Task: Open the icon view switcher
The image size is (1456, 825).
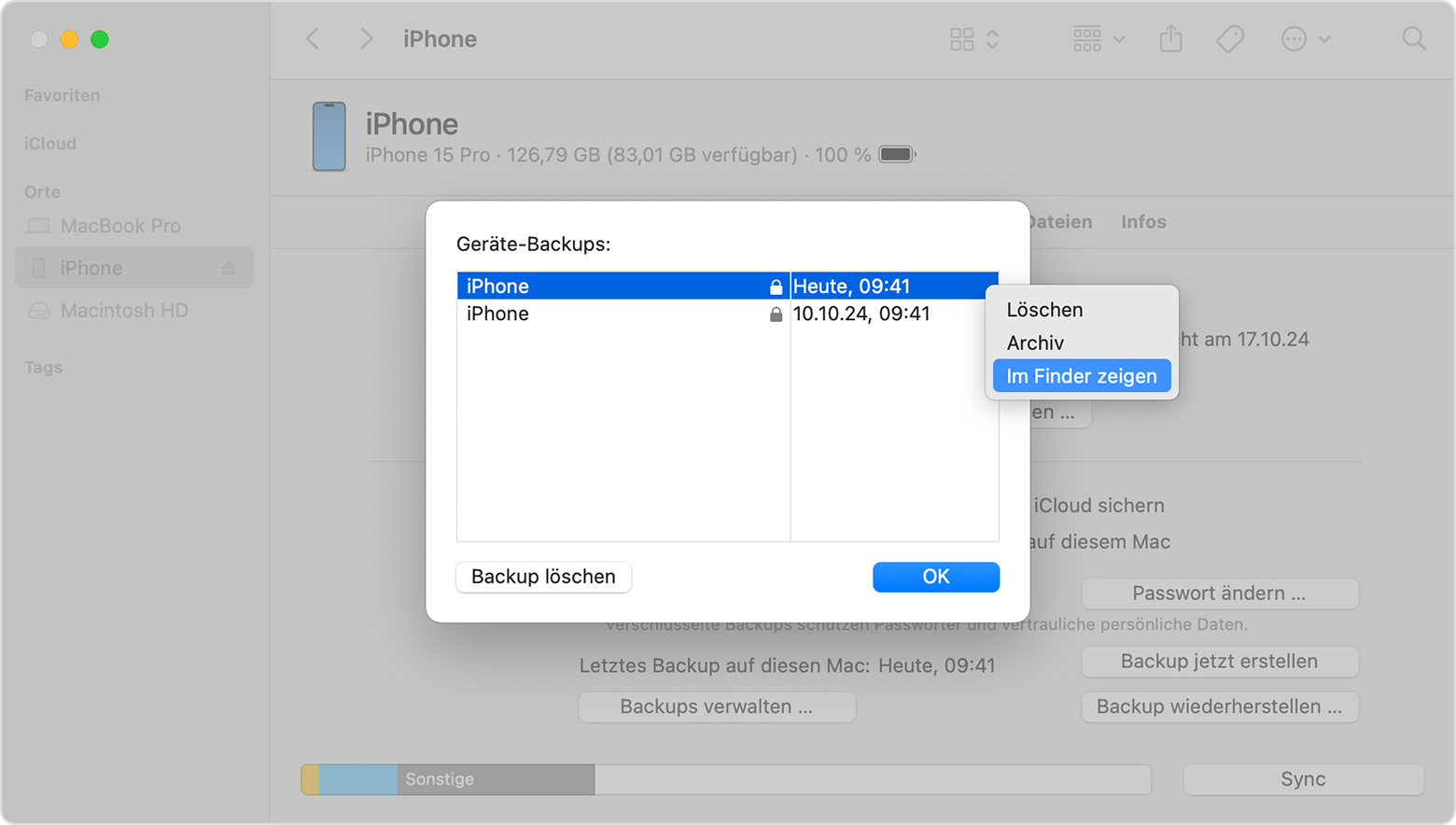Action: tap(974, 38)
